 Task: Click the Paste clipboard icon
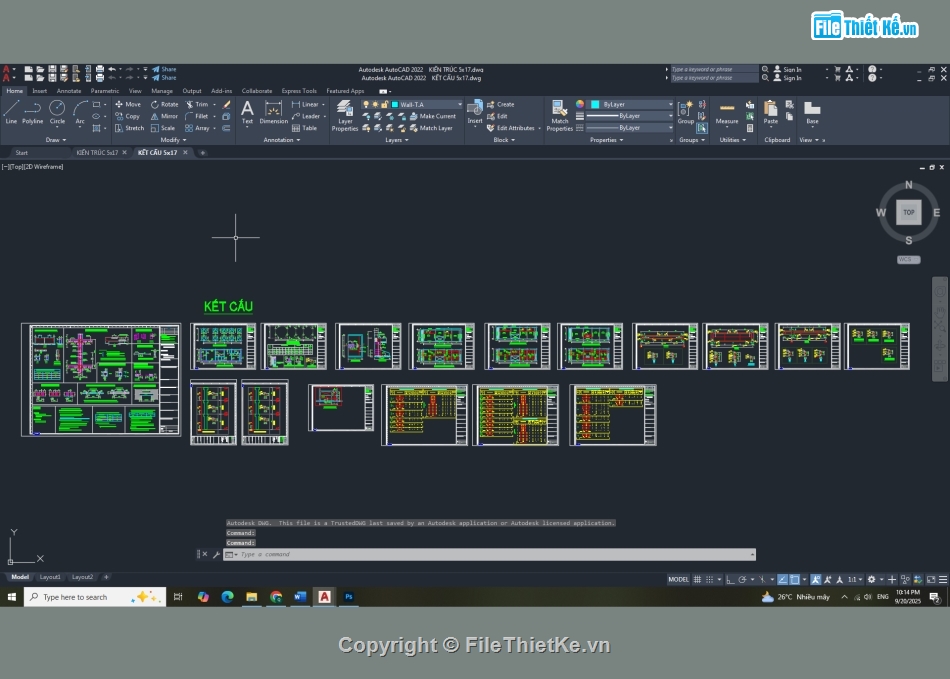[770, 111]
